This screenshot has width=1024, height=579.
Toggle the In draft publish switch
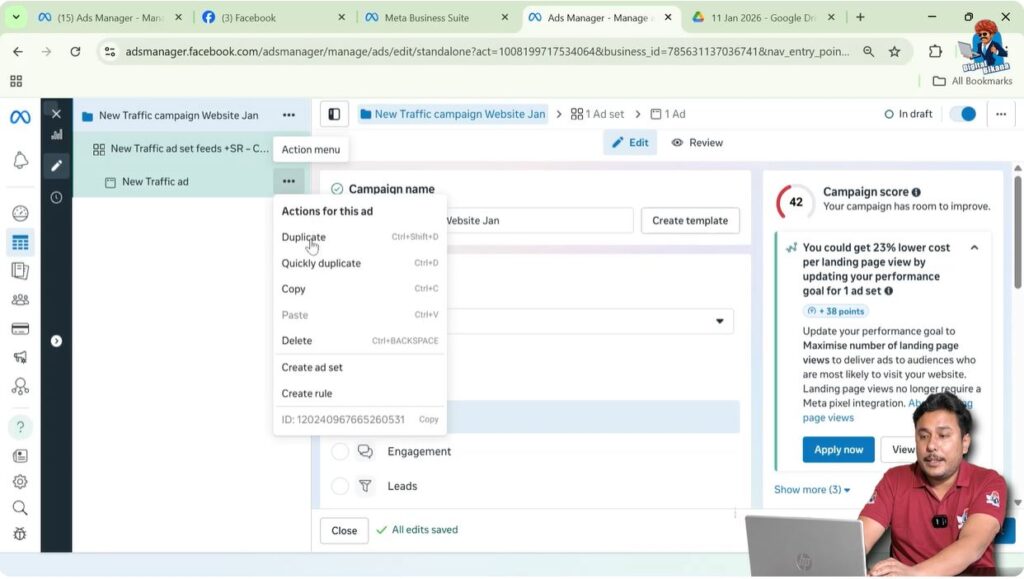[962, 114]
